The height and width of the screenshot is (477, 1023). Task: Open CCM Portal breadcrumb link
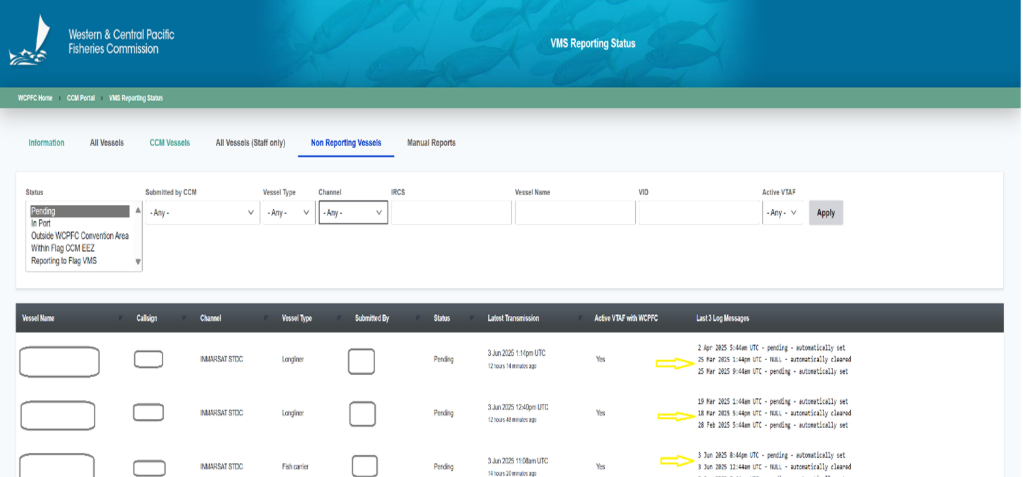[x=81, y=98]
